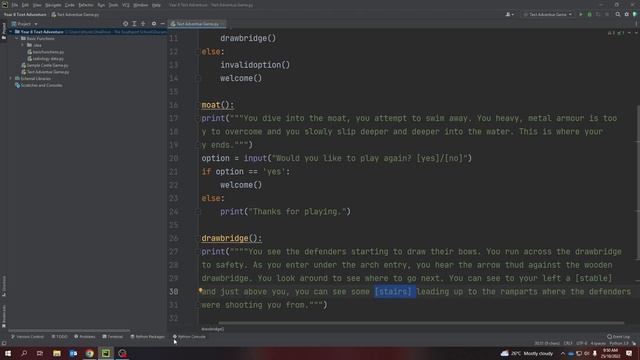This screenshot has height=360, width=640.
Task: Click the JetBrains toolbox icon at top-right
Action: (x=635, y=14)
